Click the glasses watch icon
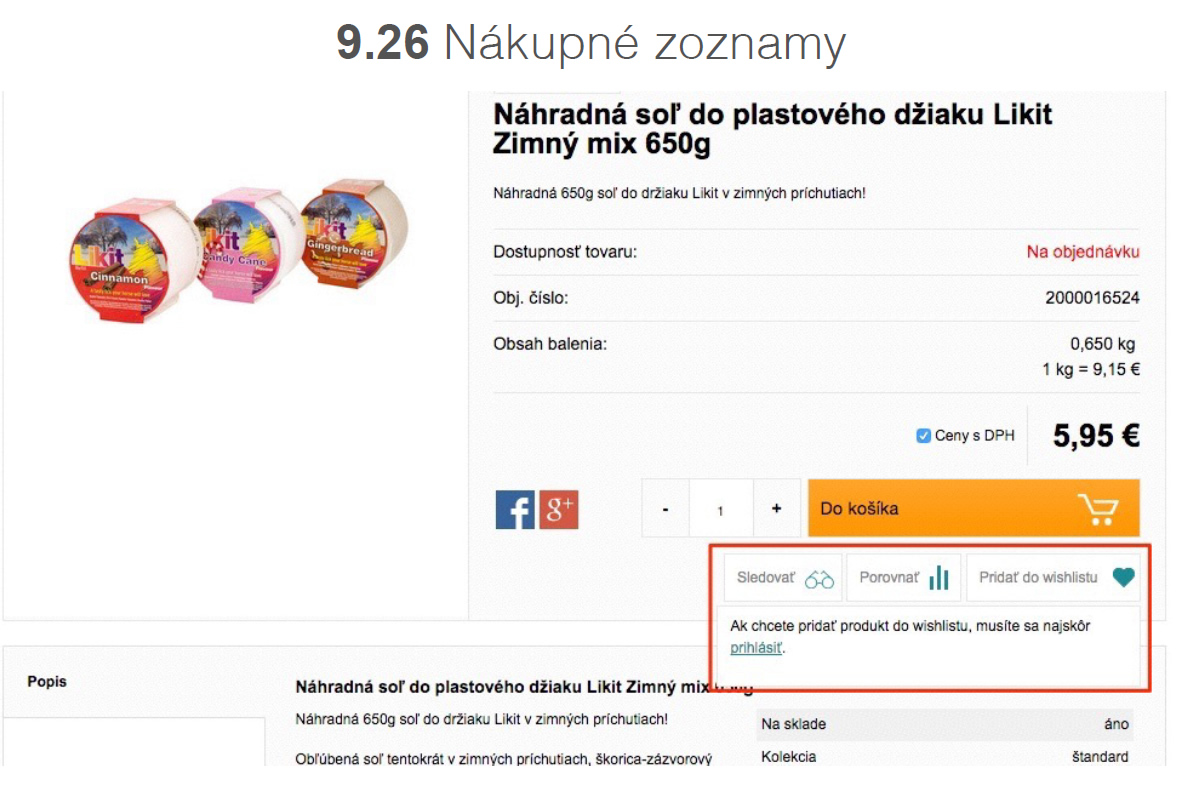The width and height of the screenshot is (1180, 800). point(820,578)
